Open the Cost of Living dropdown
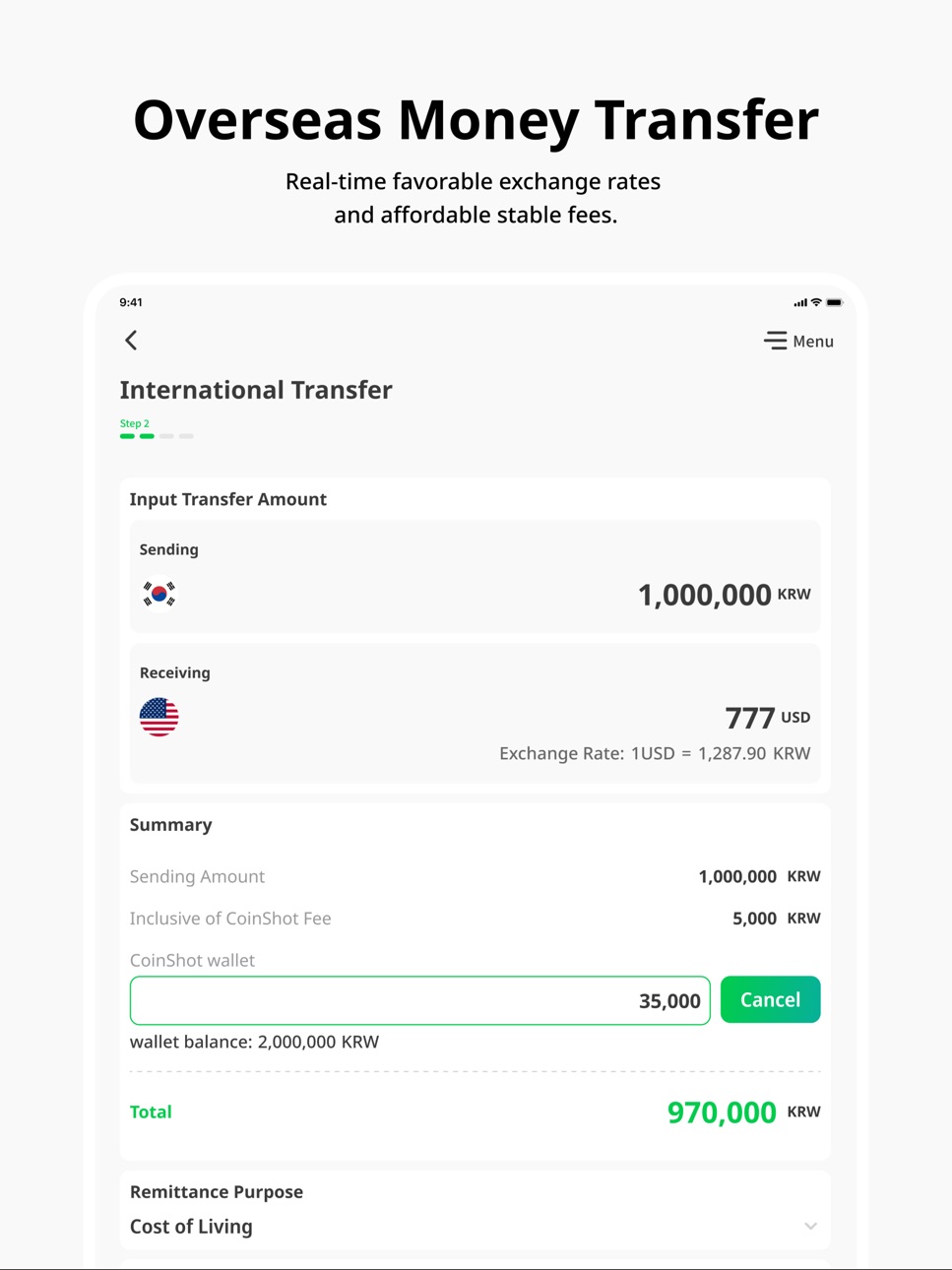 point(476,1227)
